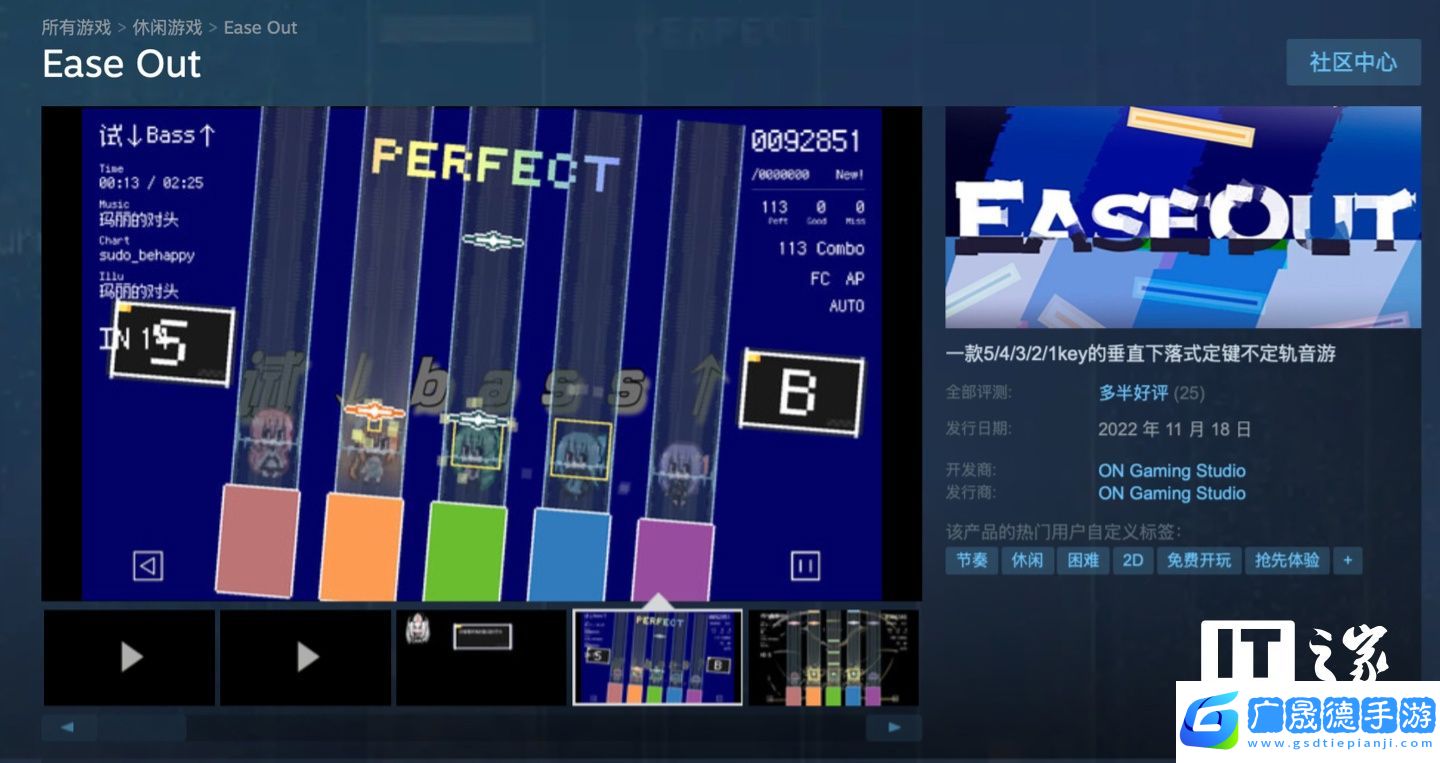Click the main gameplay screenshot
The image size is (1440, 763).
click(481, 354)
